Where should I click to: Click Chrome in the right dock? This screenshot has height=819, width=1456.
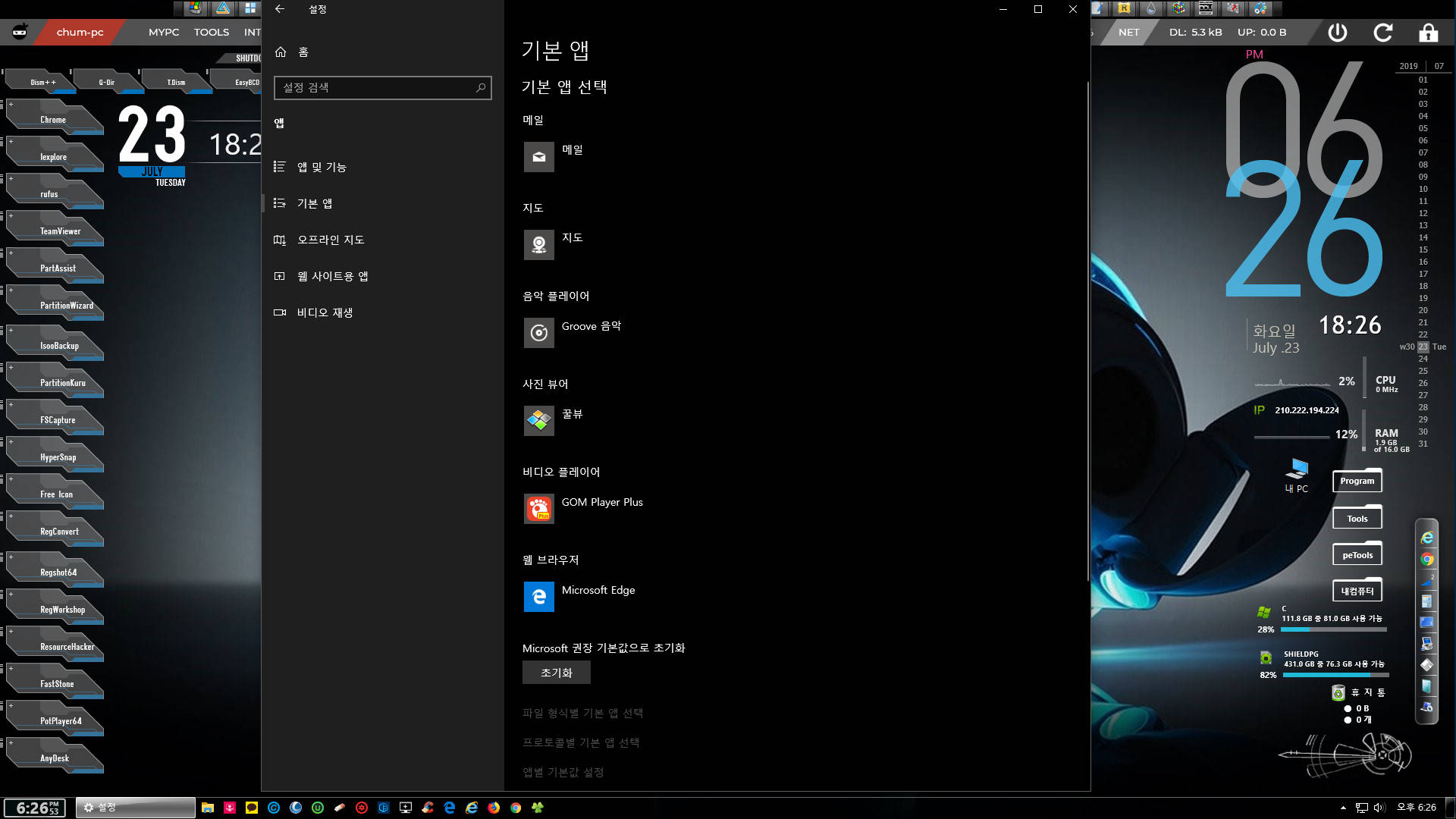point(1427,560)
